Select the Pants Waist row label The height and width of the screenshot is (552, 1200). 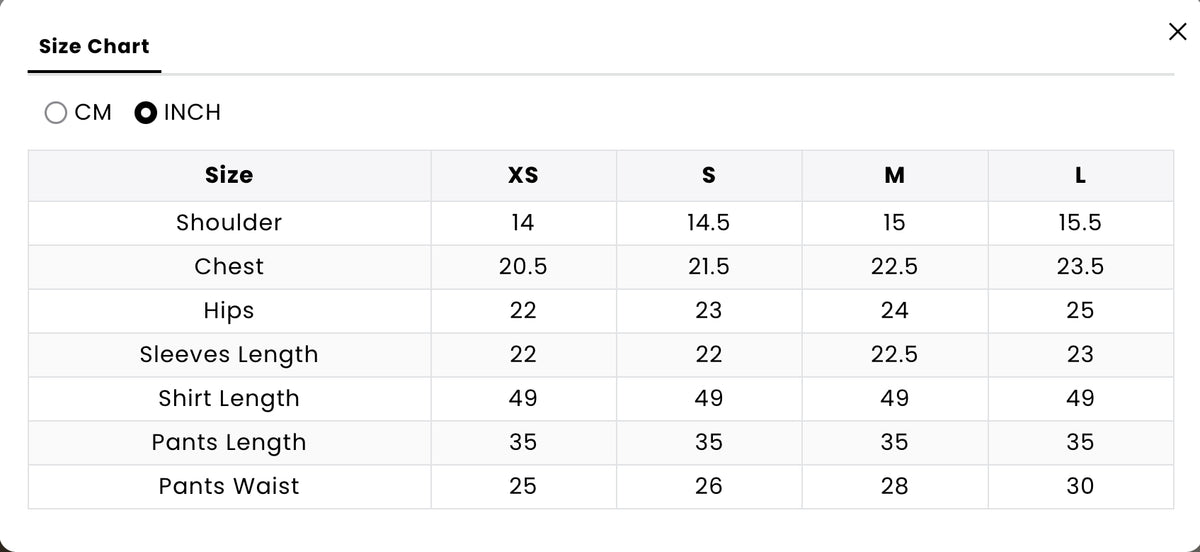229,486
